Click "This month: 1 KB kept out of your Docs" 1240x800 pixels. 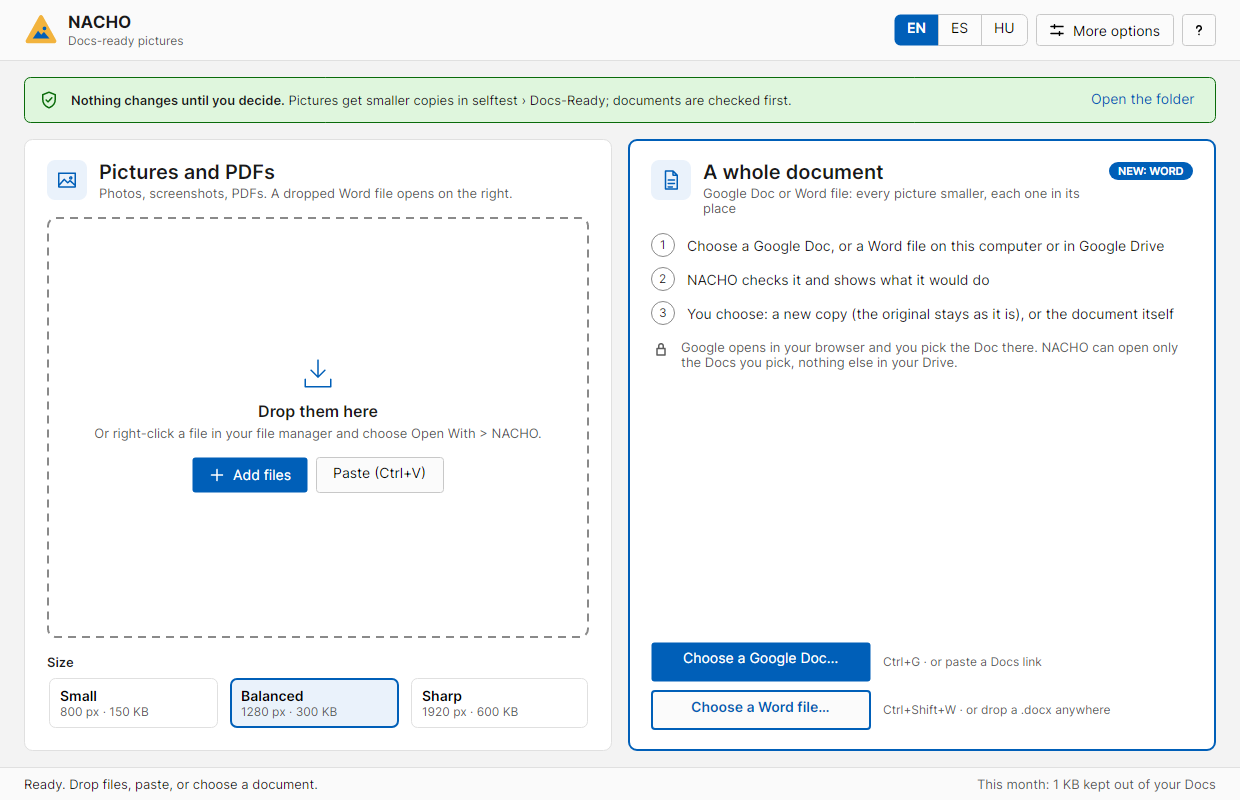coord(1096,785)
